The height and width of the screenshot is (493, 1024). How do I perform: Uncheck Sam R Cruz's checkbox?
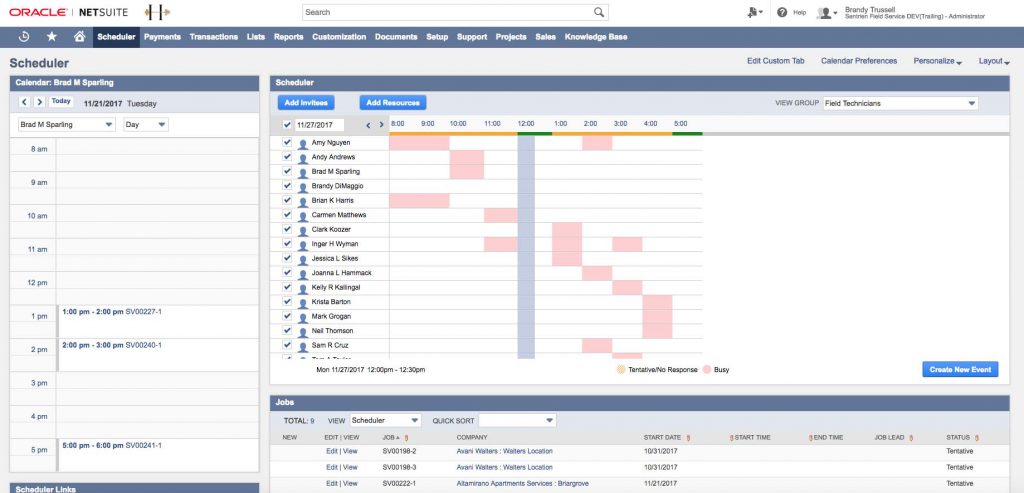point(287,344)
